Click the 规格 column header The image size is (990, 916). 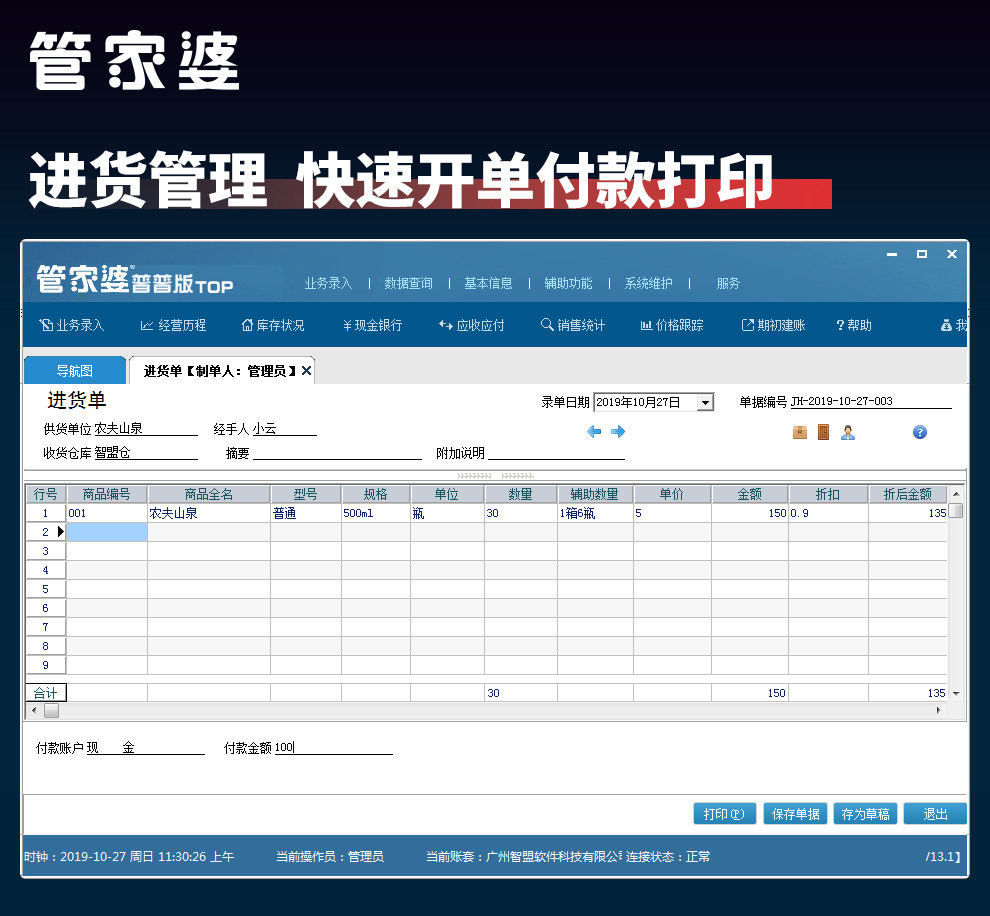tap(376, 494)
